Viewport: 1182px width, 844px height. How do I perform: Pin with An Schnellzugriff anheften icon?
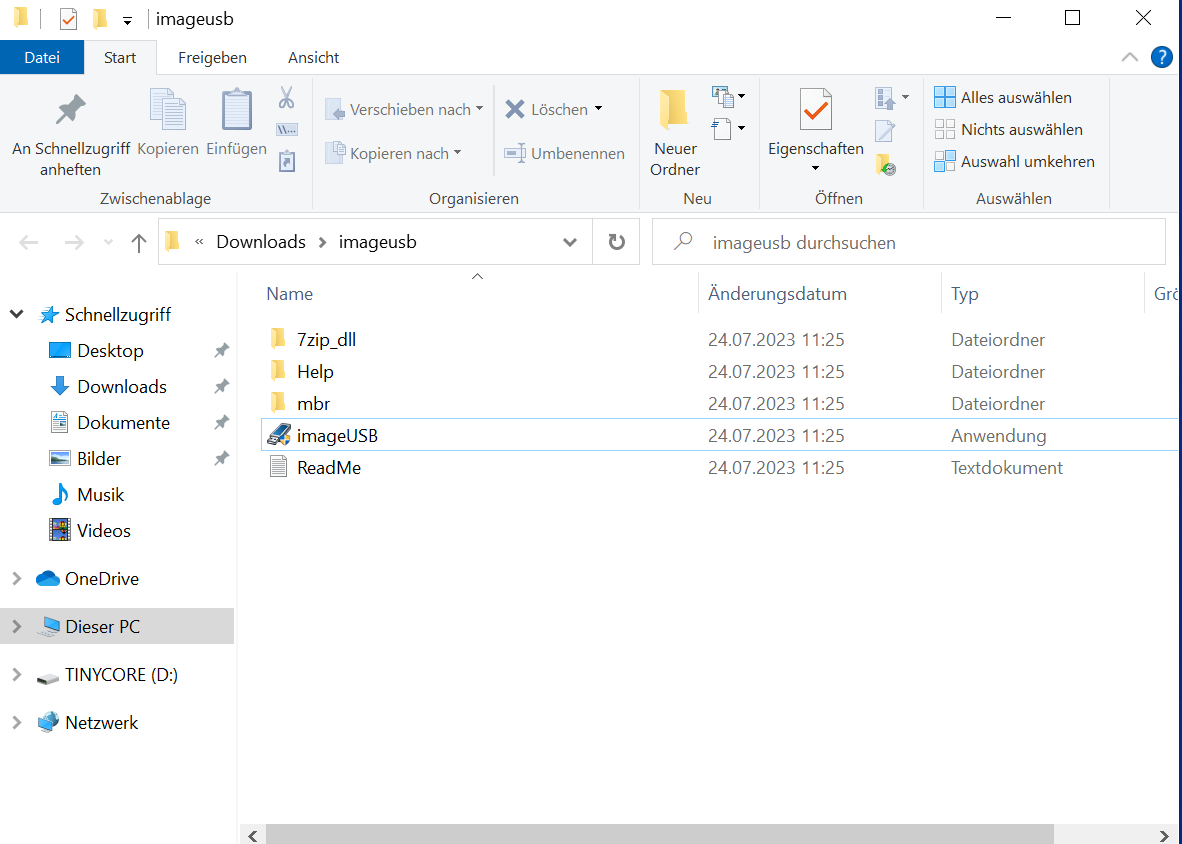[70, 108]
